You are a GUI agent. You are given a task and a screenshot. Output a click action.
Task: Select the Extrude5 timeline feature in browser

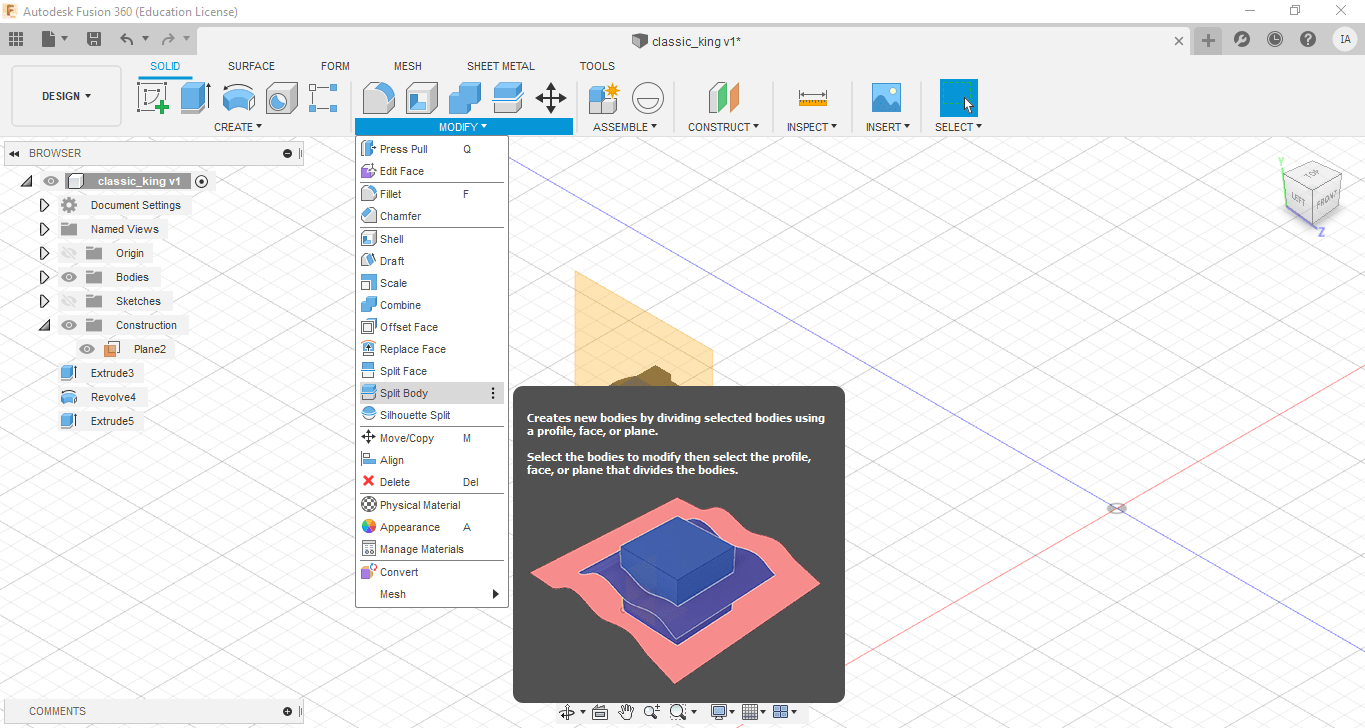pyautogui.click(x=101, y=421)
